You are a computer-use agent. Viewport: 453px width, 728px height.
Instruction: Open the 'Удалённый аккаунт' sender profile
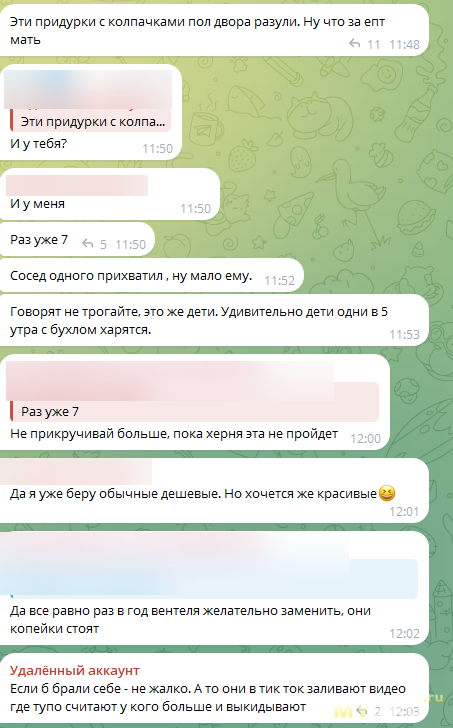click(75, 670)
